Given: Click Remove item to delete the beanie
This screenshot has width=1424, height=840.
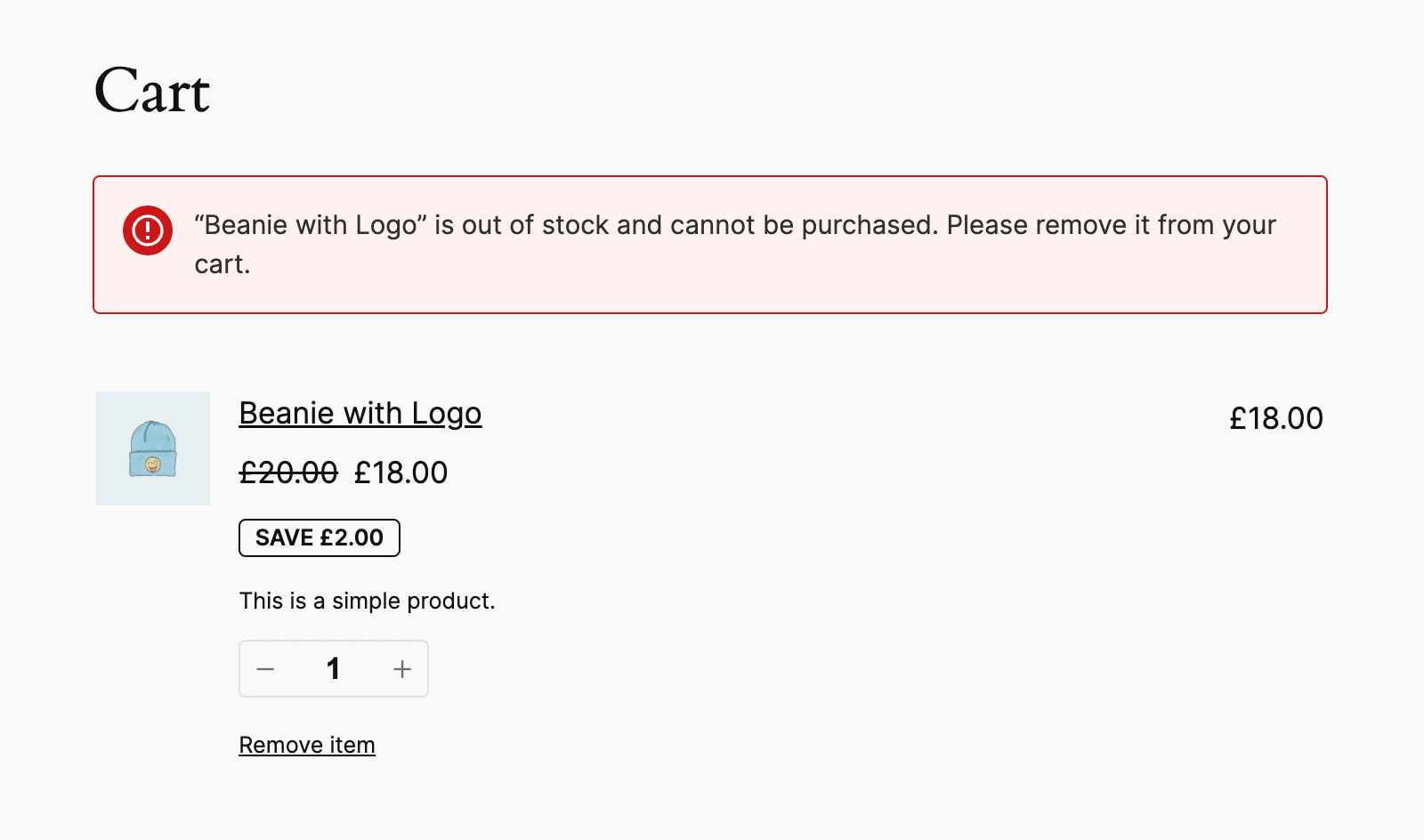Looking at the screenshot, I should coord(306,745).
